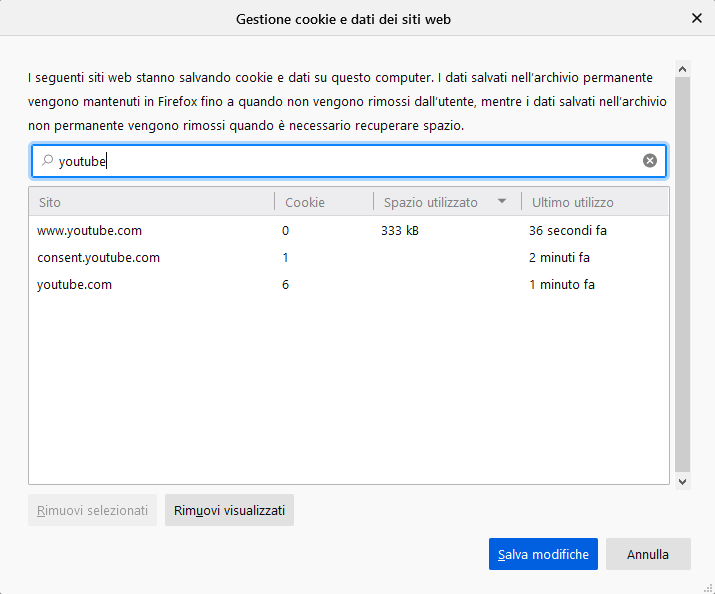
Task: Click the scrollbar up arrow
Action: [682, 69]
